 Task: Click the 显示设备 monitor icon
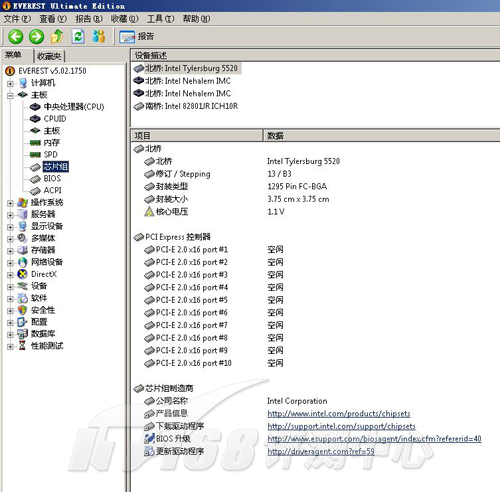click(22, 226)
